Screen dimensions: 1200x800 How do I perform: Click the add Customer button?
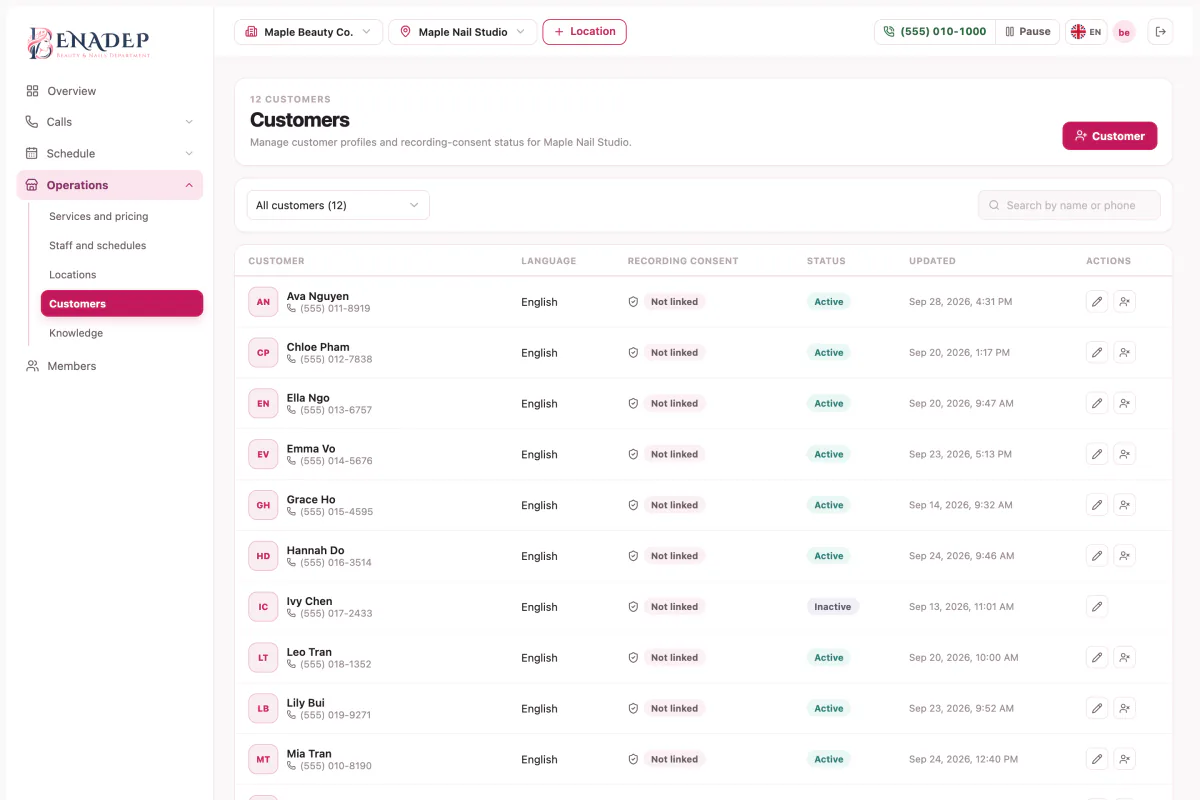pos(1110,136)
